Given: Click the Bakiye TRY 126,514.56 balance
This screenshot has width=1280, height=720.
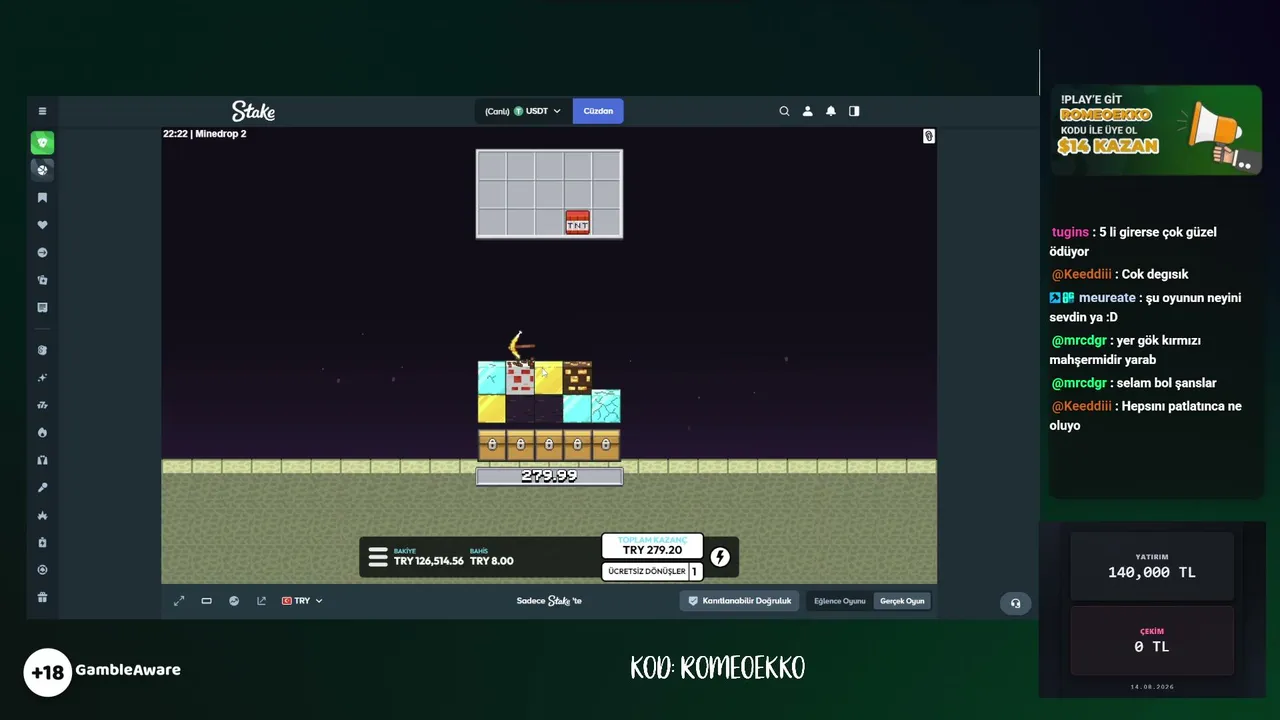Looking at the screenshot, I should pos(428,557).
